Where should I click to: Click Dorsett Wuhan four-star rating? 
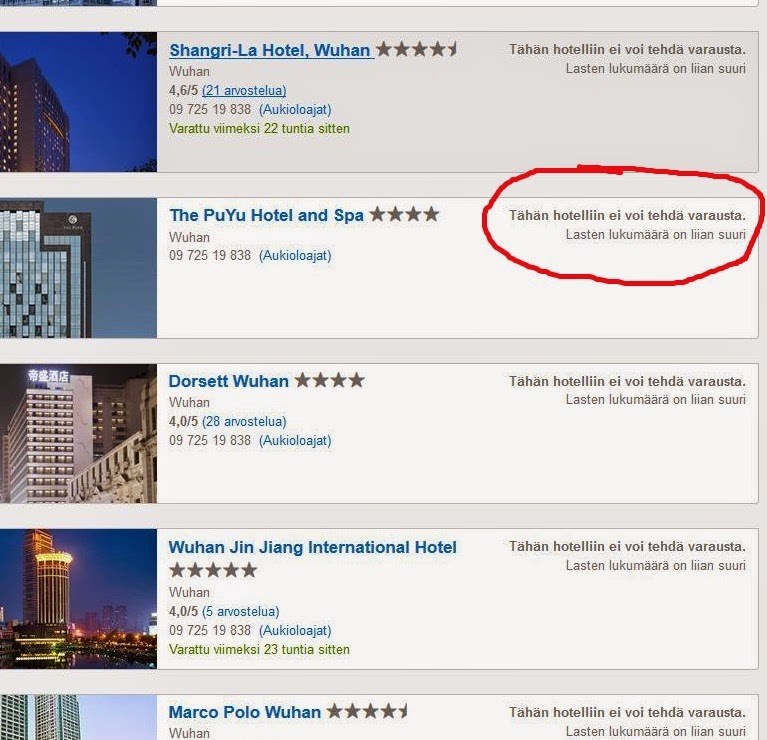click(330, 380)
